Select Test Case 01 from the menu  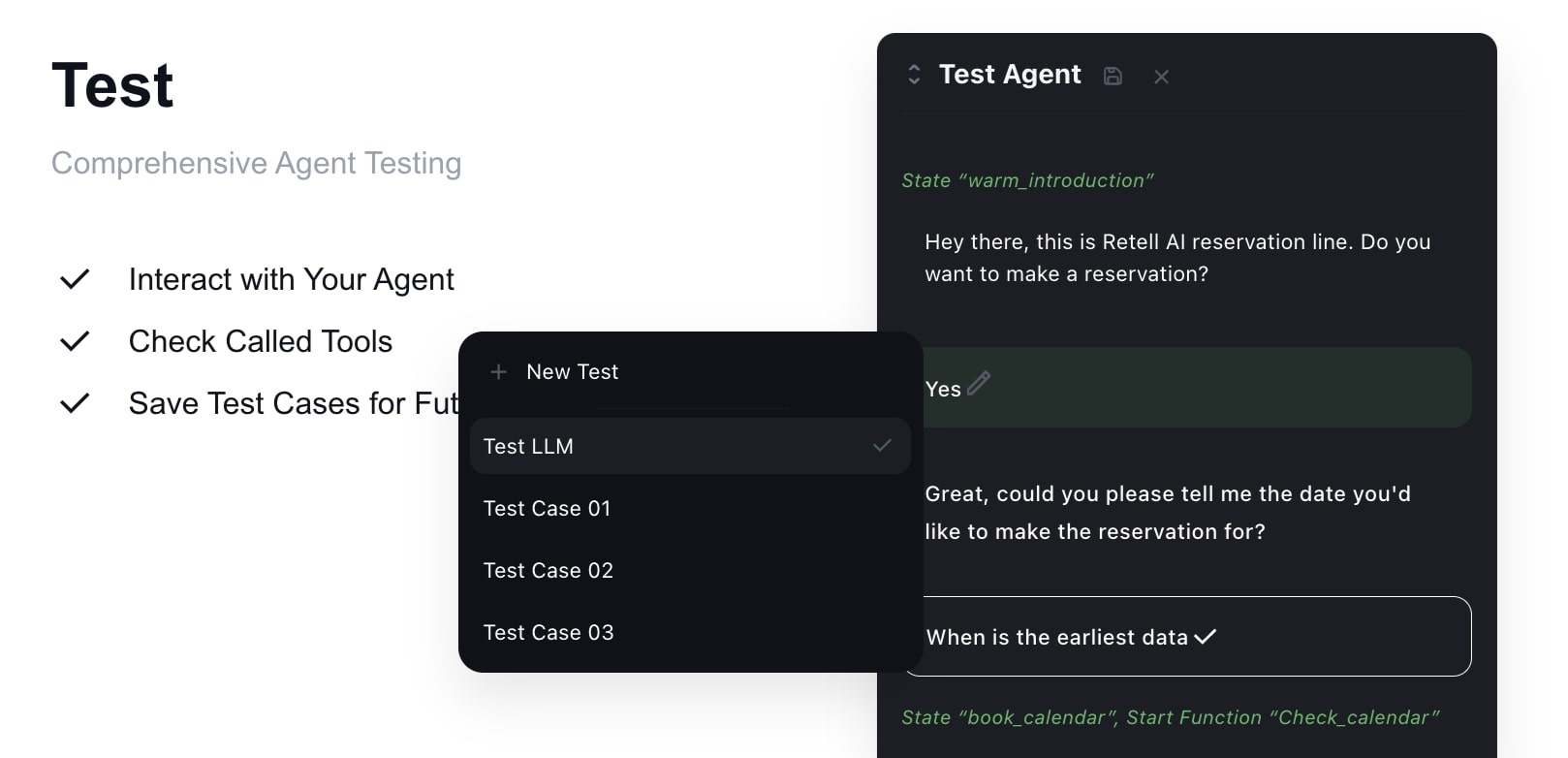pyautogui.click(x=548, y=508)
